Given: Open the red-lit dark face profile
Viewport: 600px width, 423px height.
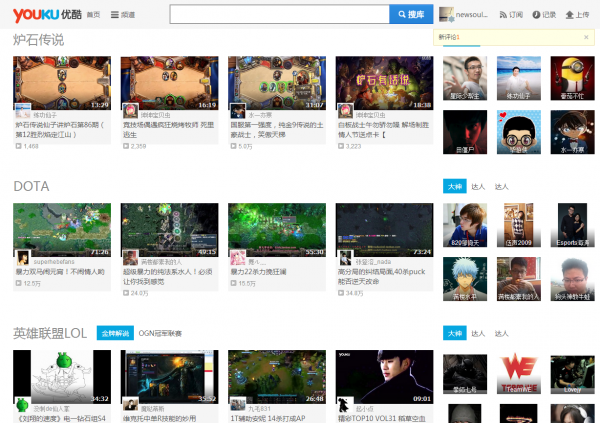Looking at the screenshot, I should (x=465, y=132).
